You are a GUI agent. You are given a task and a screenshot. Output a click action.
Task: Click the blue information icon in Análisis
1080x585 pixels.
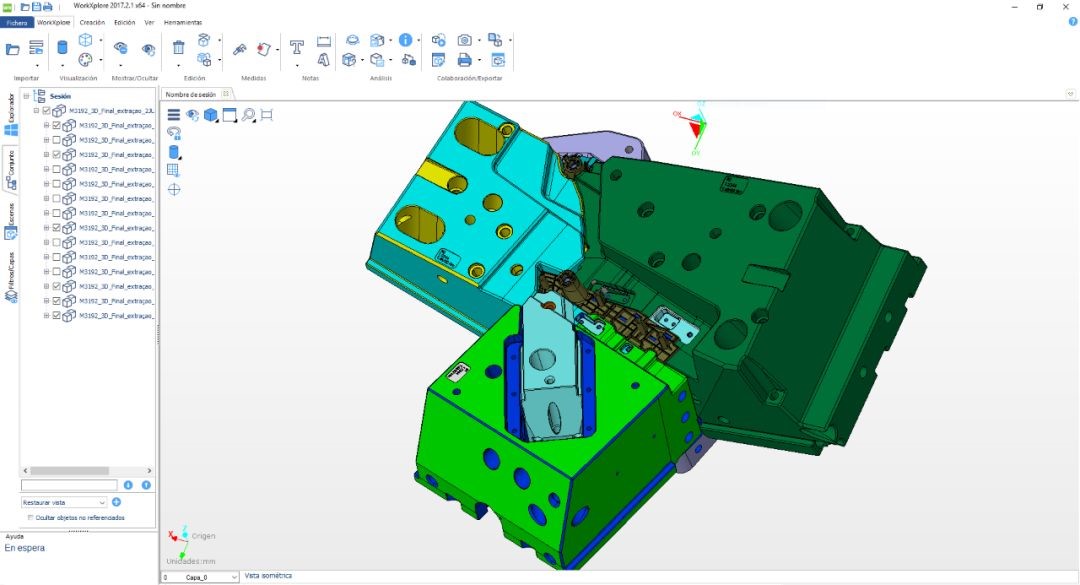[x=405, y=40]
